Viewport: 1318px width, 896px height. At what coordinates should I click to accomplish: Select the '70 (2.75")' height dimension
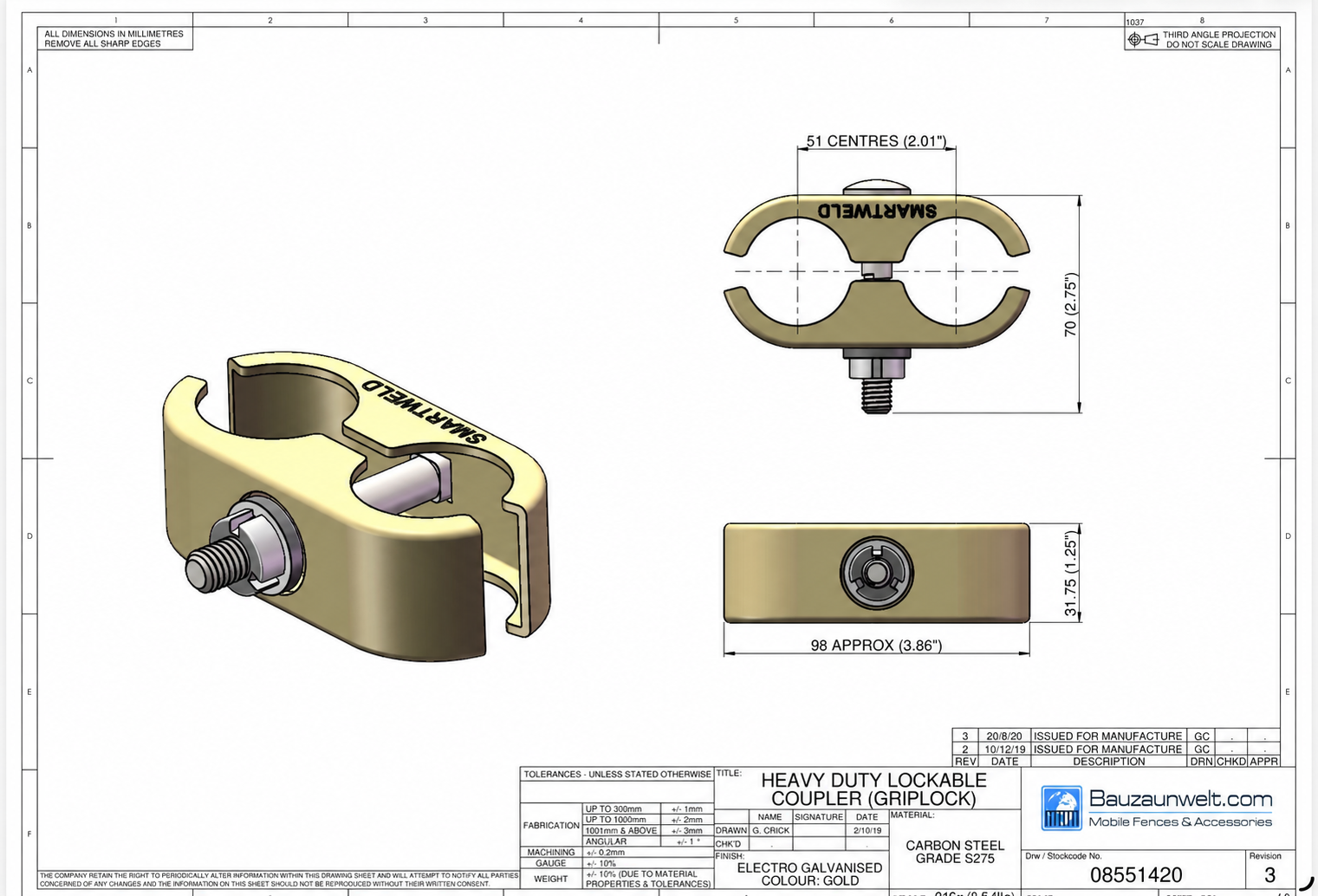pyautogui.click(x=1071, y=305)
